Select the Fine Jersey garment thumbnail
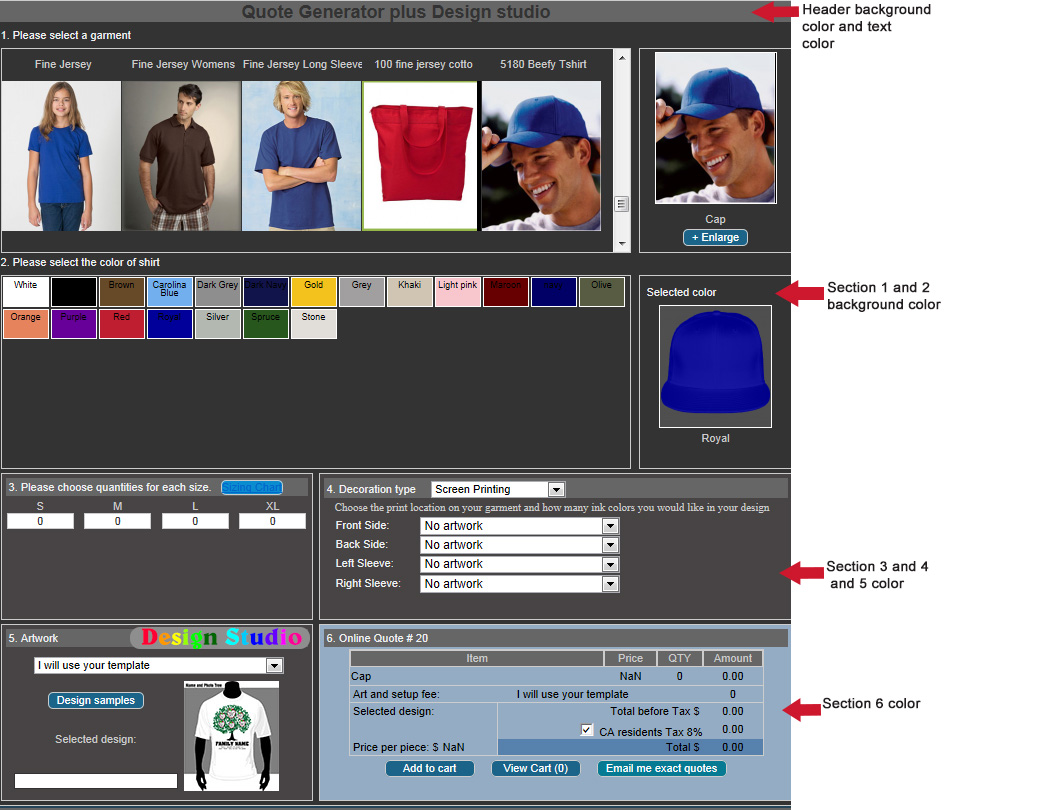The image size is (1050, 810). pos(62,156)
